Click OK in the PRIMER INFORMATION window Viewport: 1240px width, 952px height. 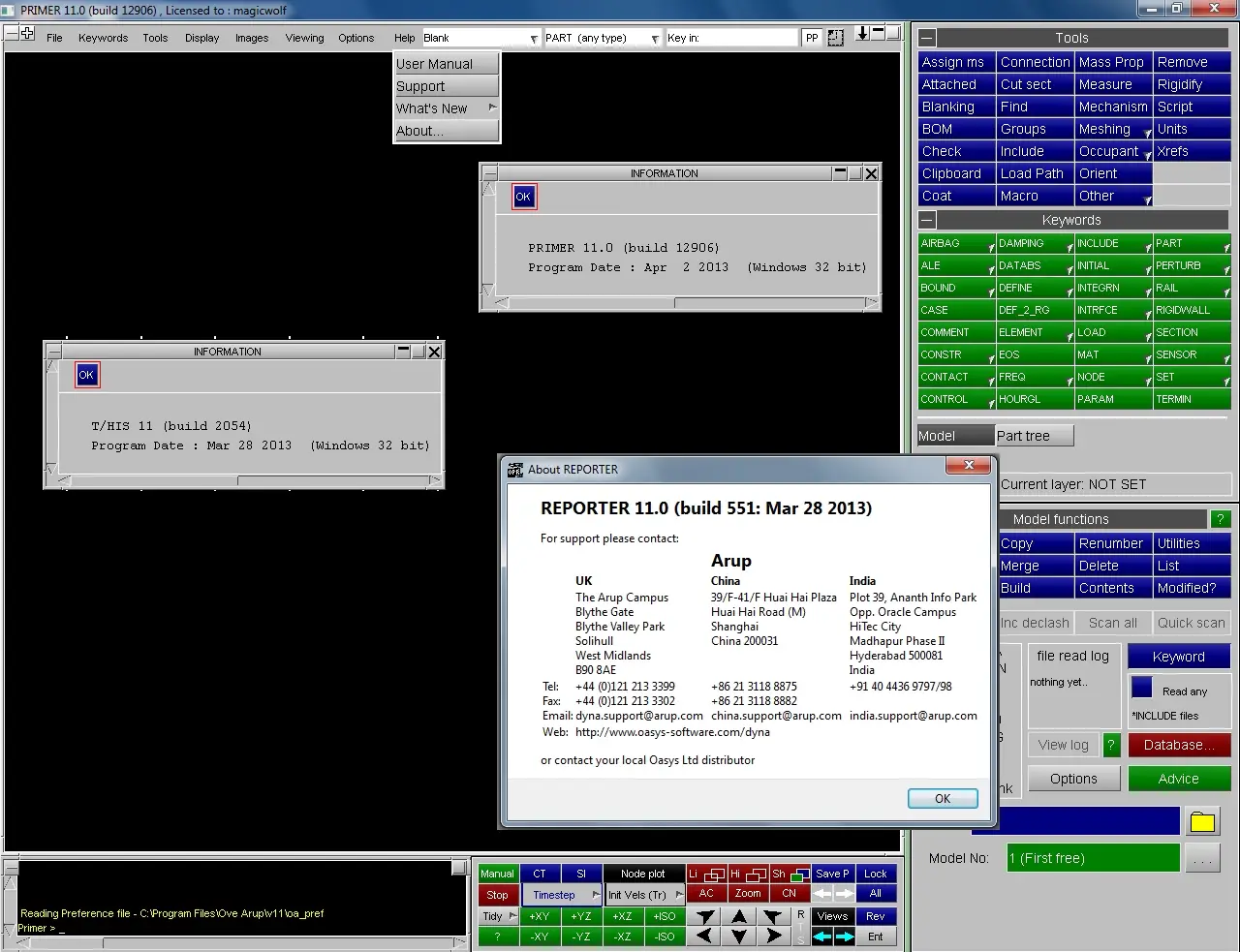pyautogui.click(x=523, y=197)
